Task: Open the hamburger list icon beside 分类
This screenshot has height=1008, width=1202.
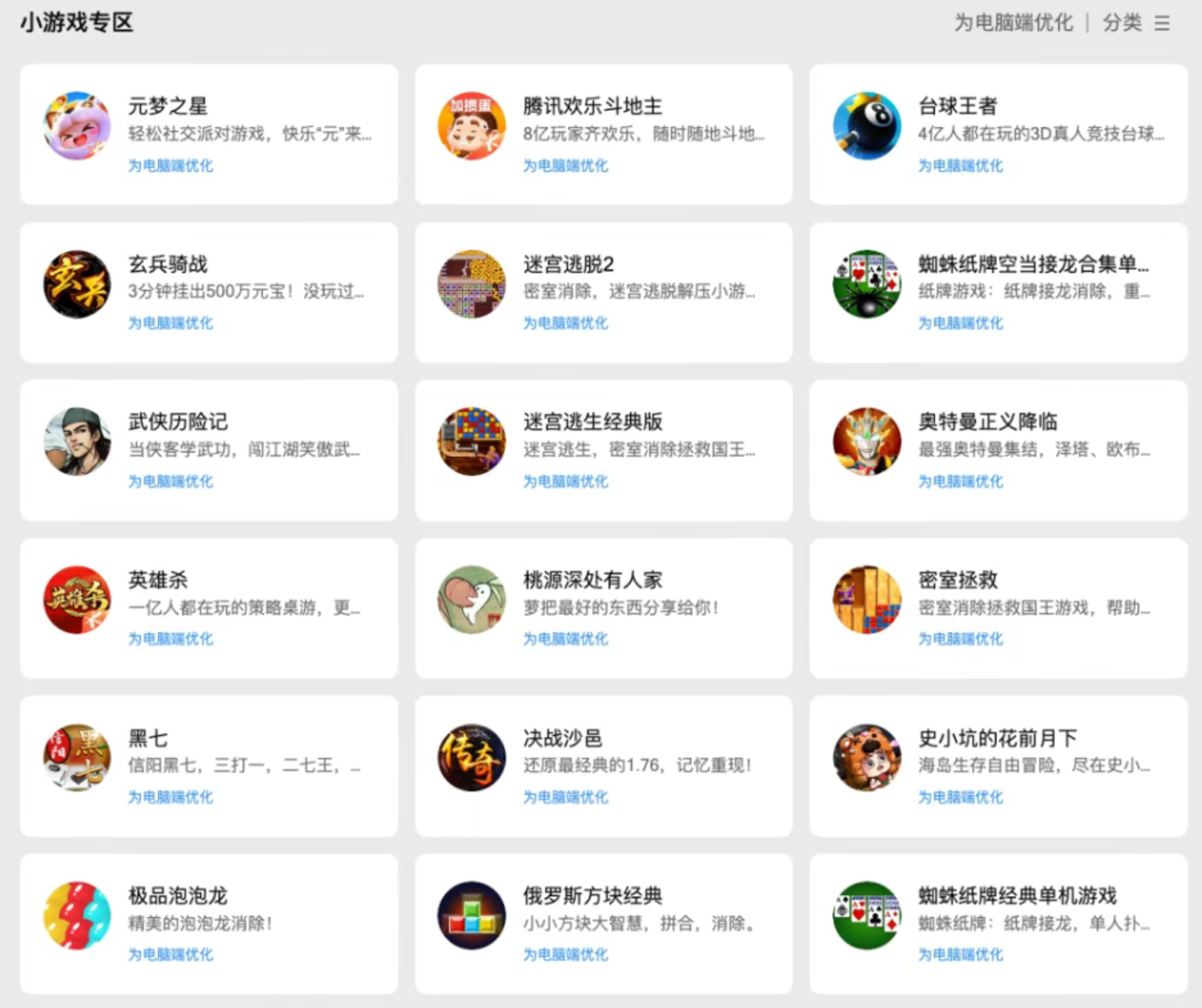Action: (x=1163, y=23)
